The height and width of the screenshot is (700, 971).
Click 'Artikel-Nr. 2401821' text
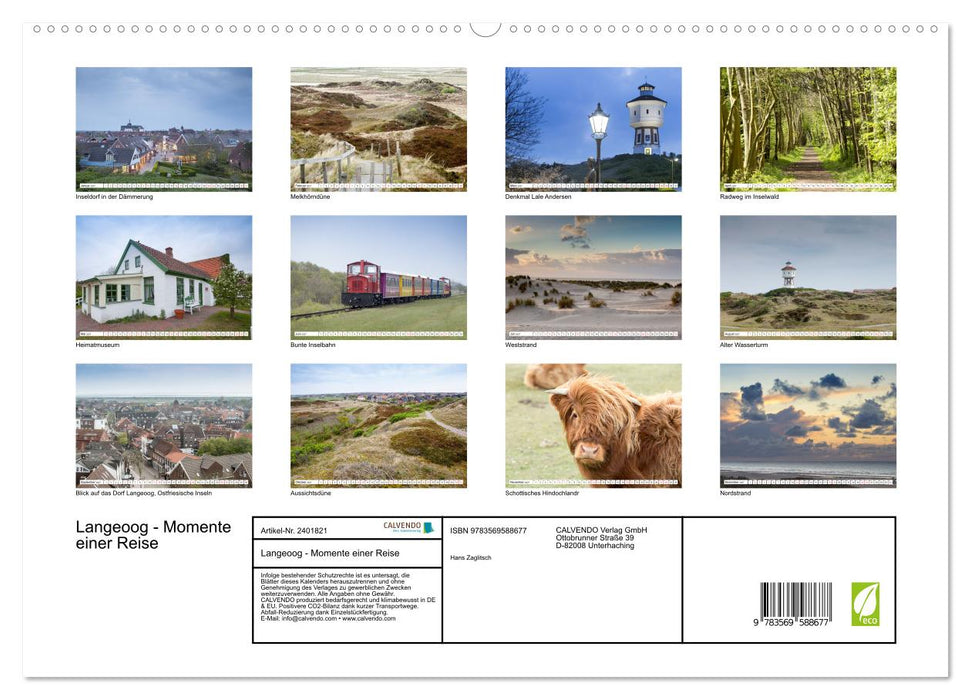click(x=294, y=531)
